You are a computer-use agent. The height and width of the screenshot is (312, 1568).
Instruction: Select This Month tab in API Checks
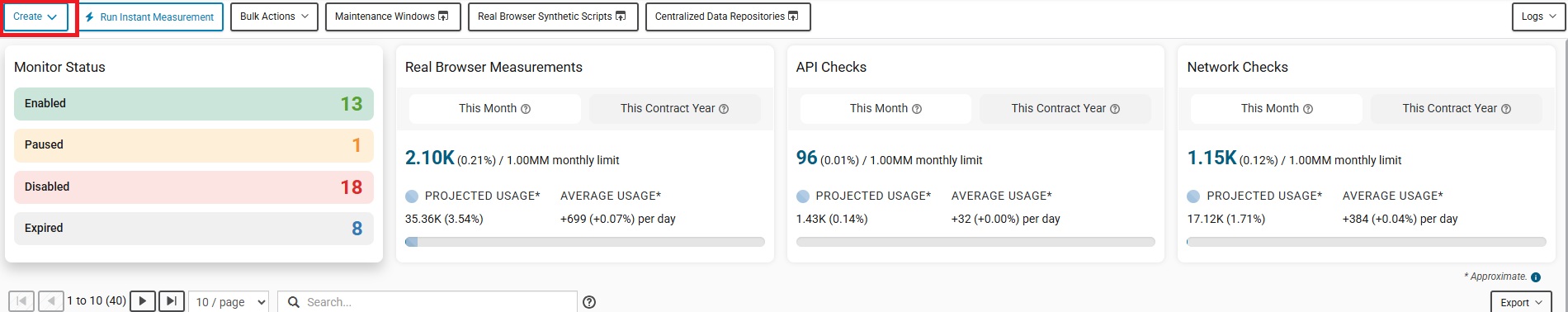[x=886, y=109]
